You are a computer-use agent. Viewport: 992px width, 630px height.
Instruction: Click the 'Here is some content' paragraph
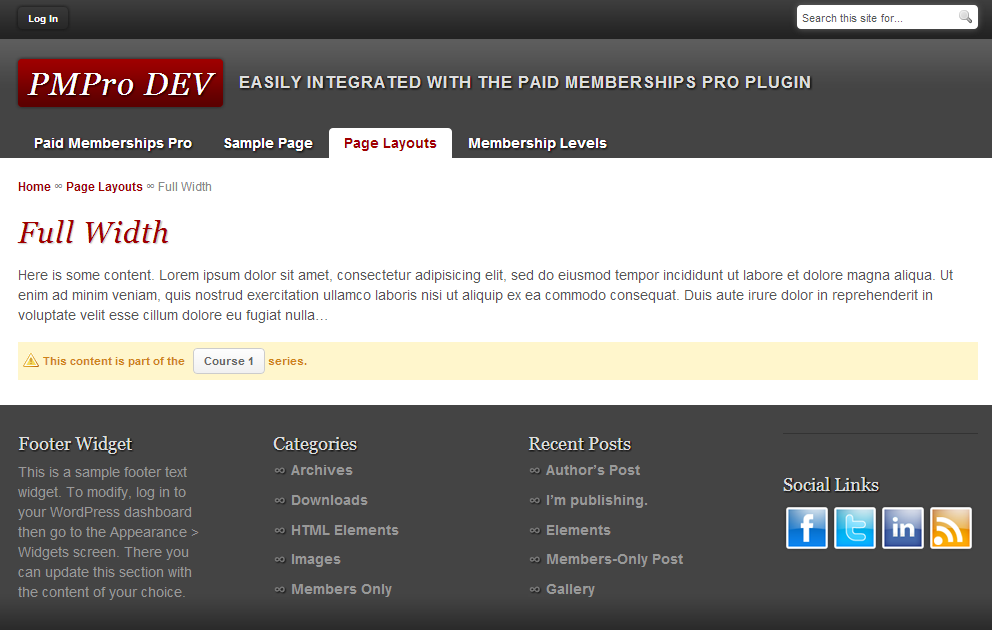tap(485, 295)
